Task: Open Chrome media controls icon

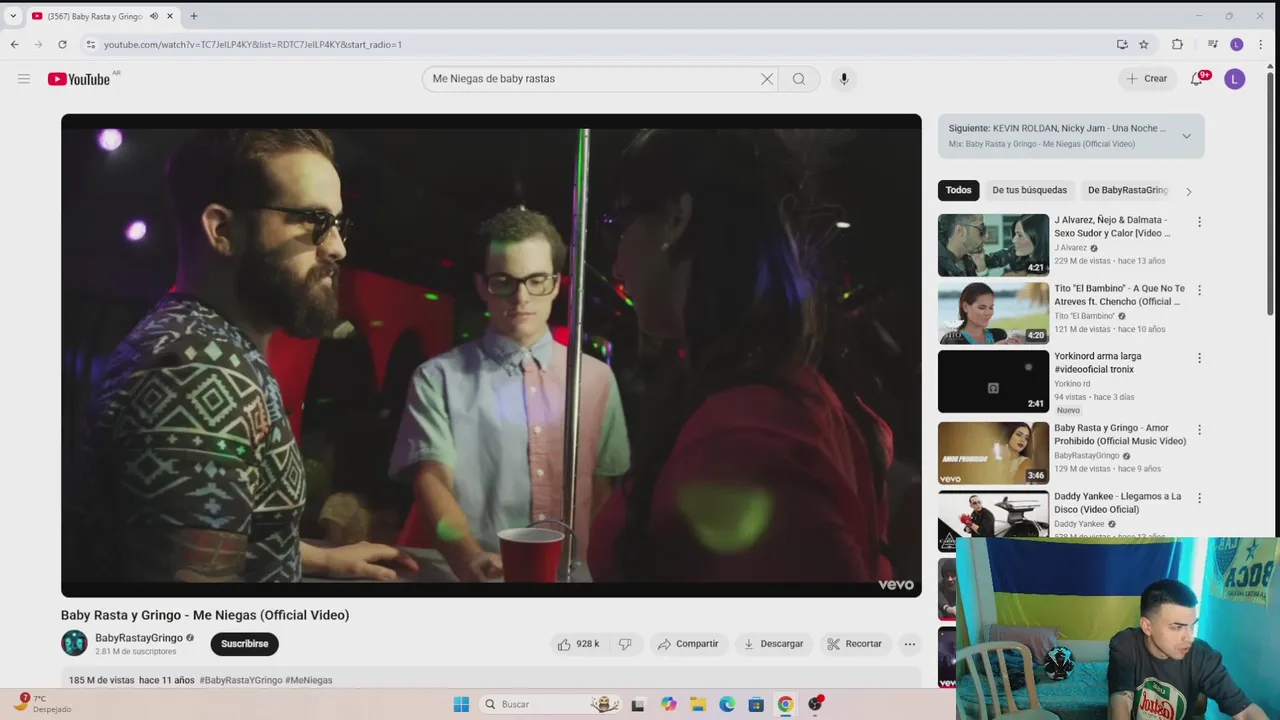Action: 1212,44
